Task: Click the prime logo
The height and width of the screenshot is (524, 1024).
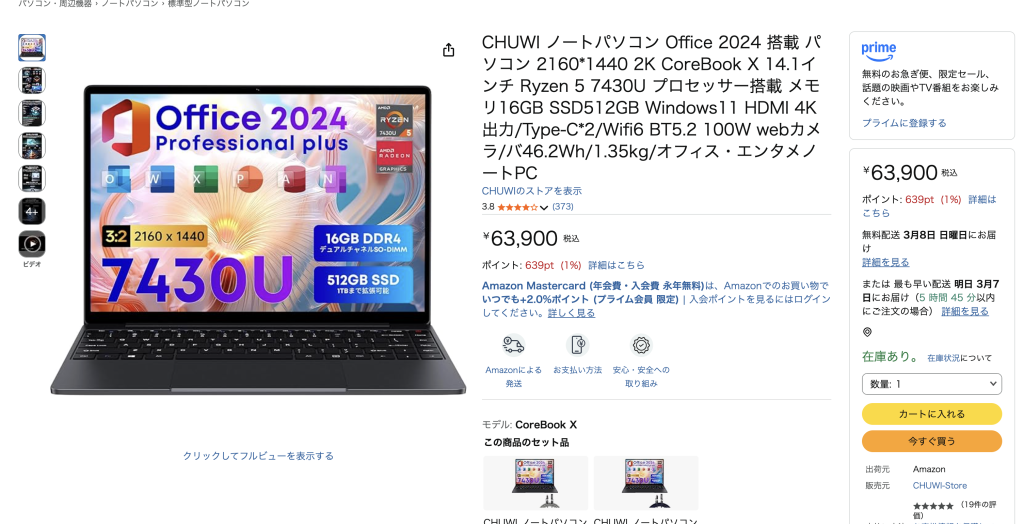Action: coord(878,50)
